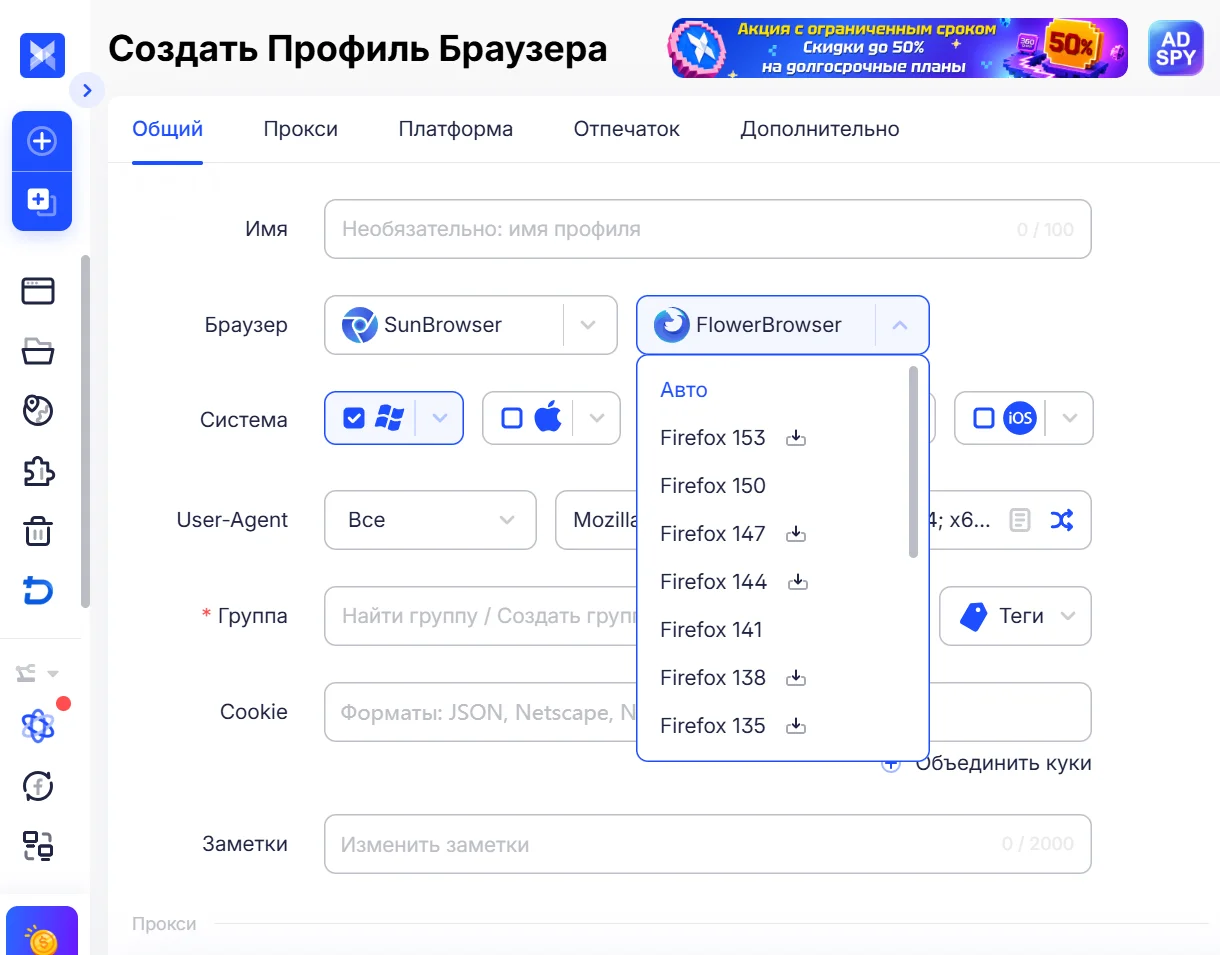Open the macOS version dropdown arrow
The image size is (1220, 955).
tap(597, 418)
